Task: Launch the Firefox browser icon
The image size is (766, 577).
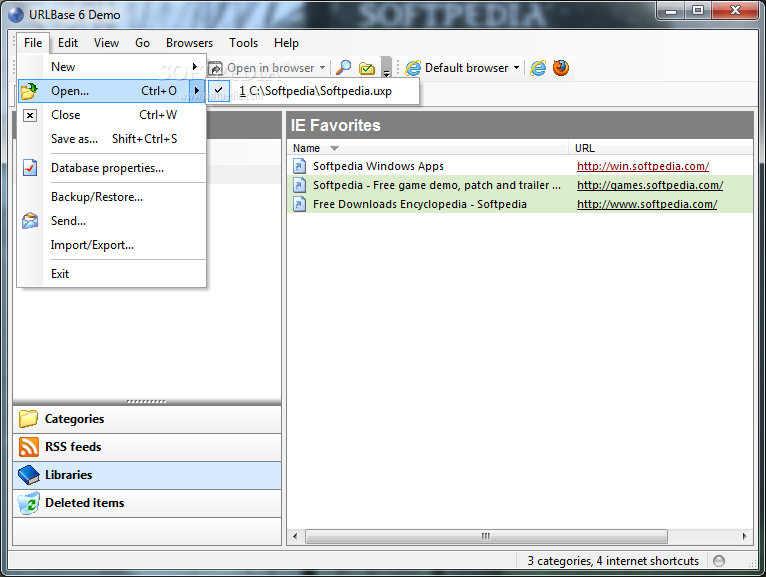Action: click(561, 67)
